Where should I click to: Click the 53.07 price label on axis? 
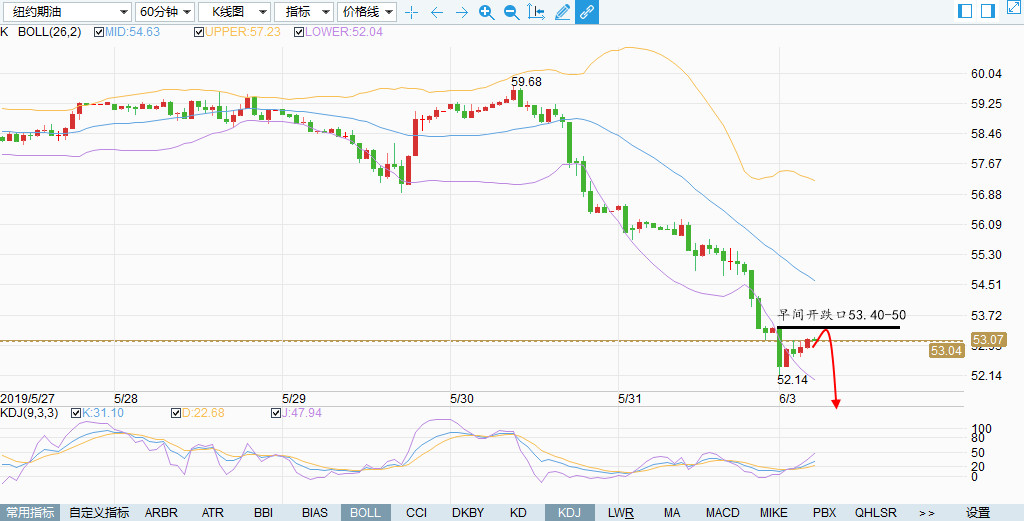tap(988, 340)
